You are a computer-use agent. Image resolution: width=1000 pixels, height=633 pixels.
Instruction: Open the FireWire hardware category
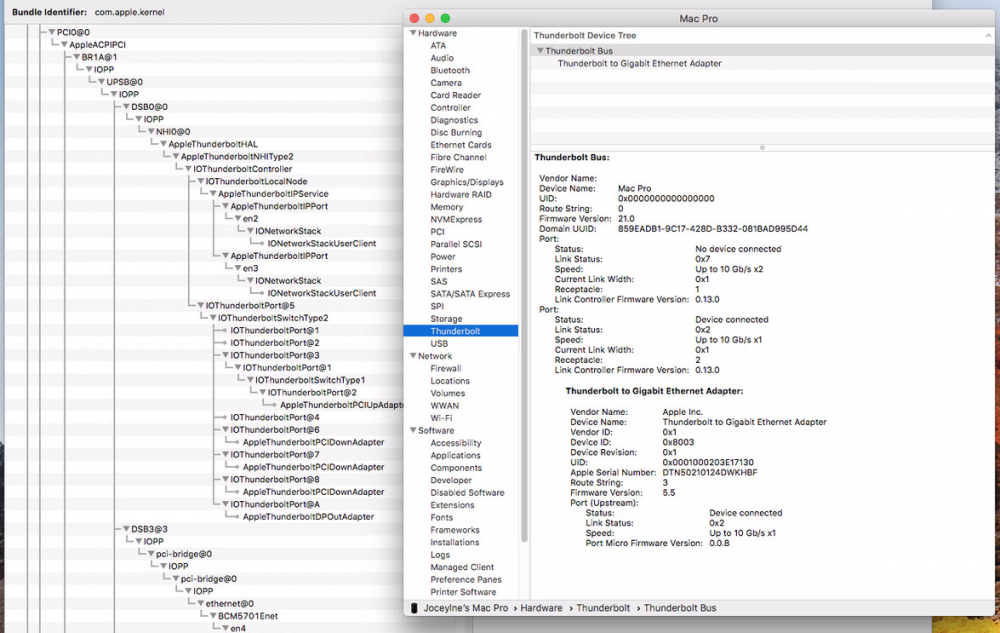tap(446, 170)
